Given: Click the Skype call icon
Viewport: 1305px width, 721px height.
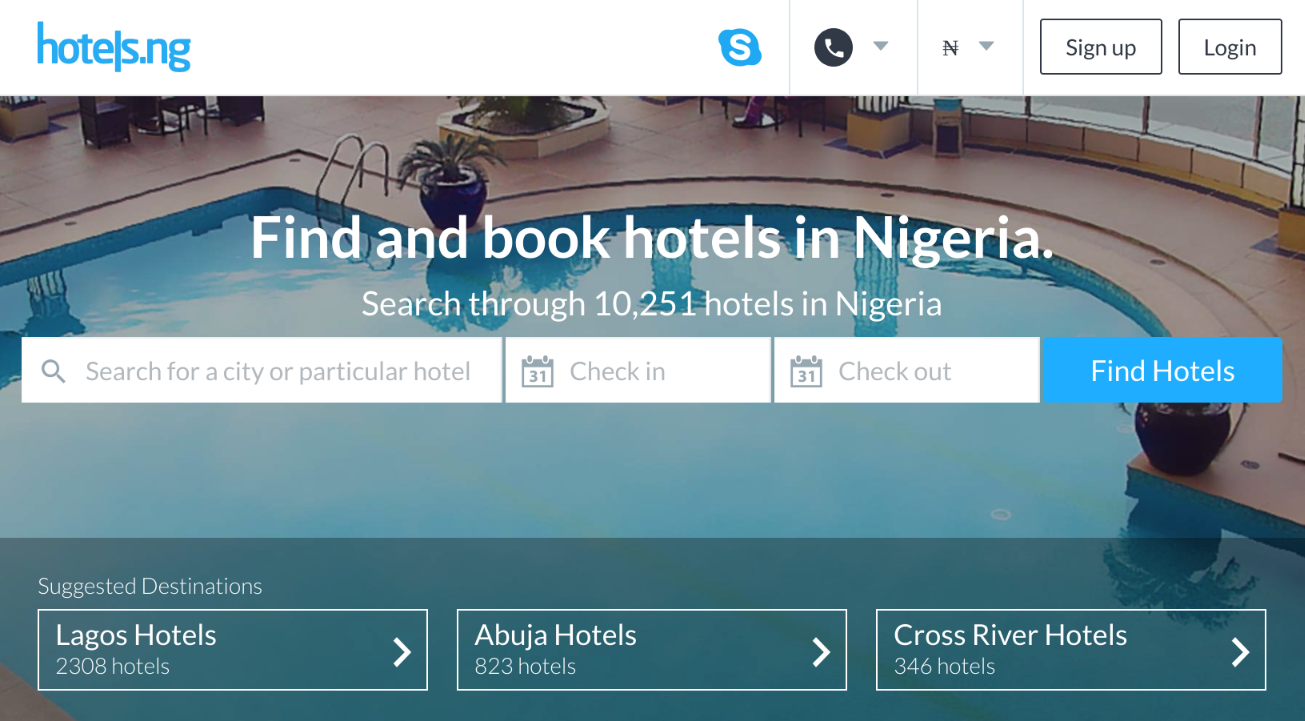Looking at the screenshot, I should click(740, 46).
